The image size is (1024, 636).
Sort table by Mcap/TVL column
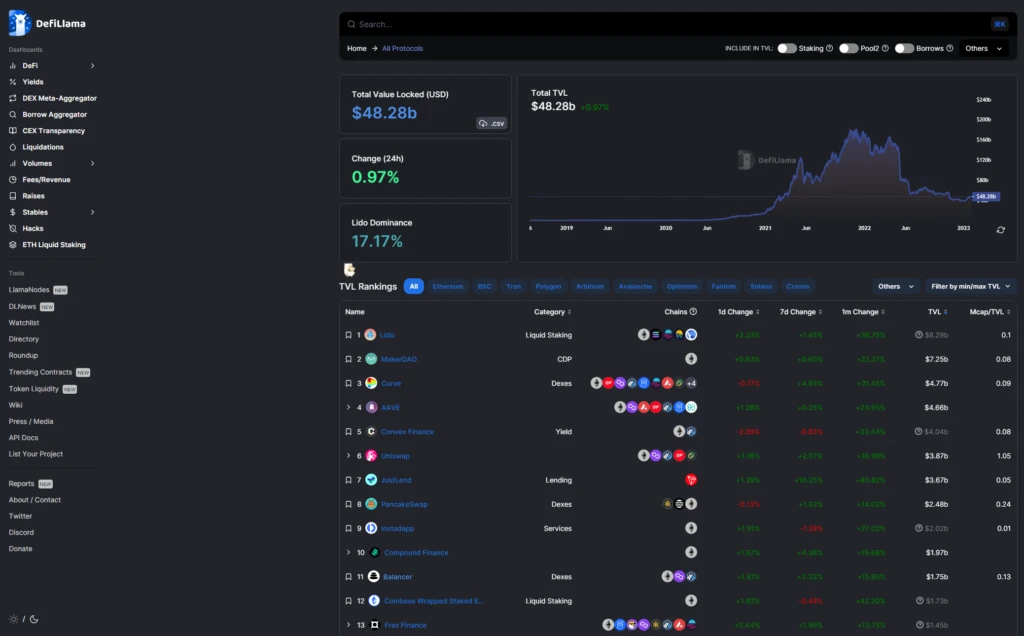click(x=990, y=312)
